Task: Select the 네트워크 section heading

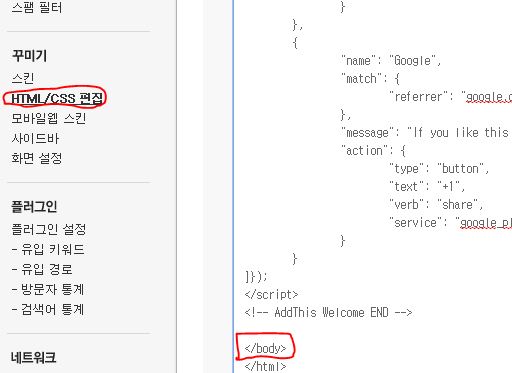Action: pyautogui.click(x=33, y=358)
